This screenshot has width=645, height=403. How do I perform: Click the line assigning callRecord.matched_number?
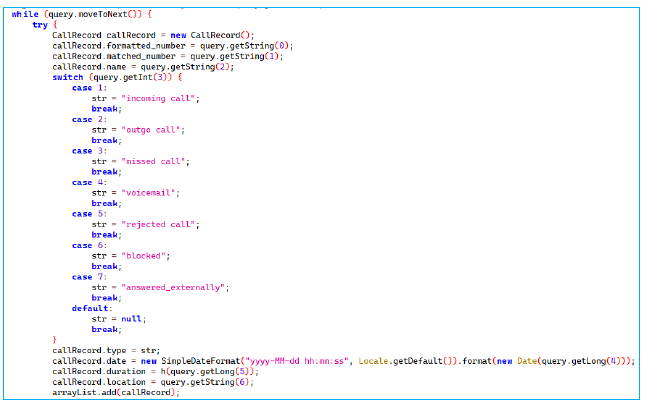(168, 56)
